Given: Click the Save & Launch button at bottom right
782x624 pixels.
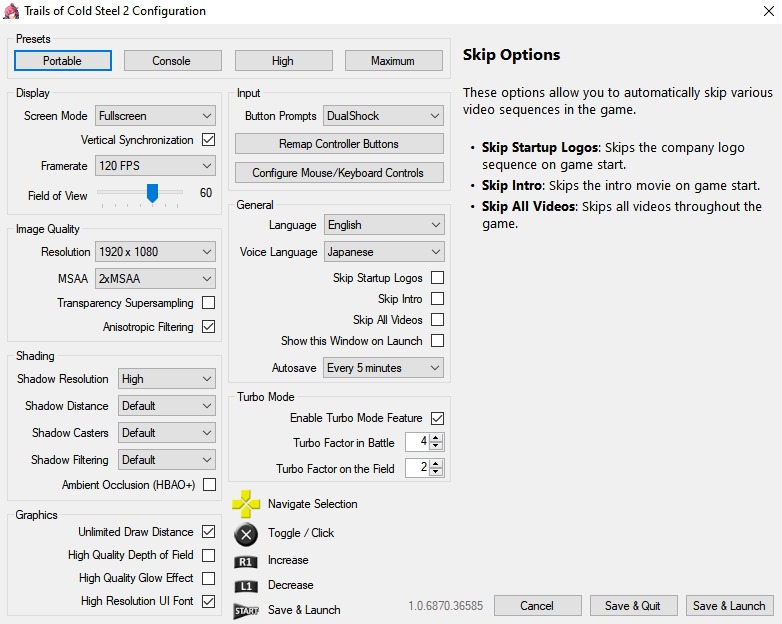Looking at the screenshot, I should pyautogui.click(x=730, y=606).
